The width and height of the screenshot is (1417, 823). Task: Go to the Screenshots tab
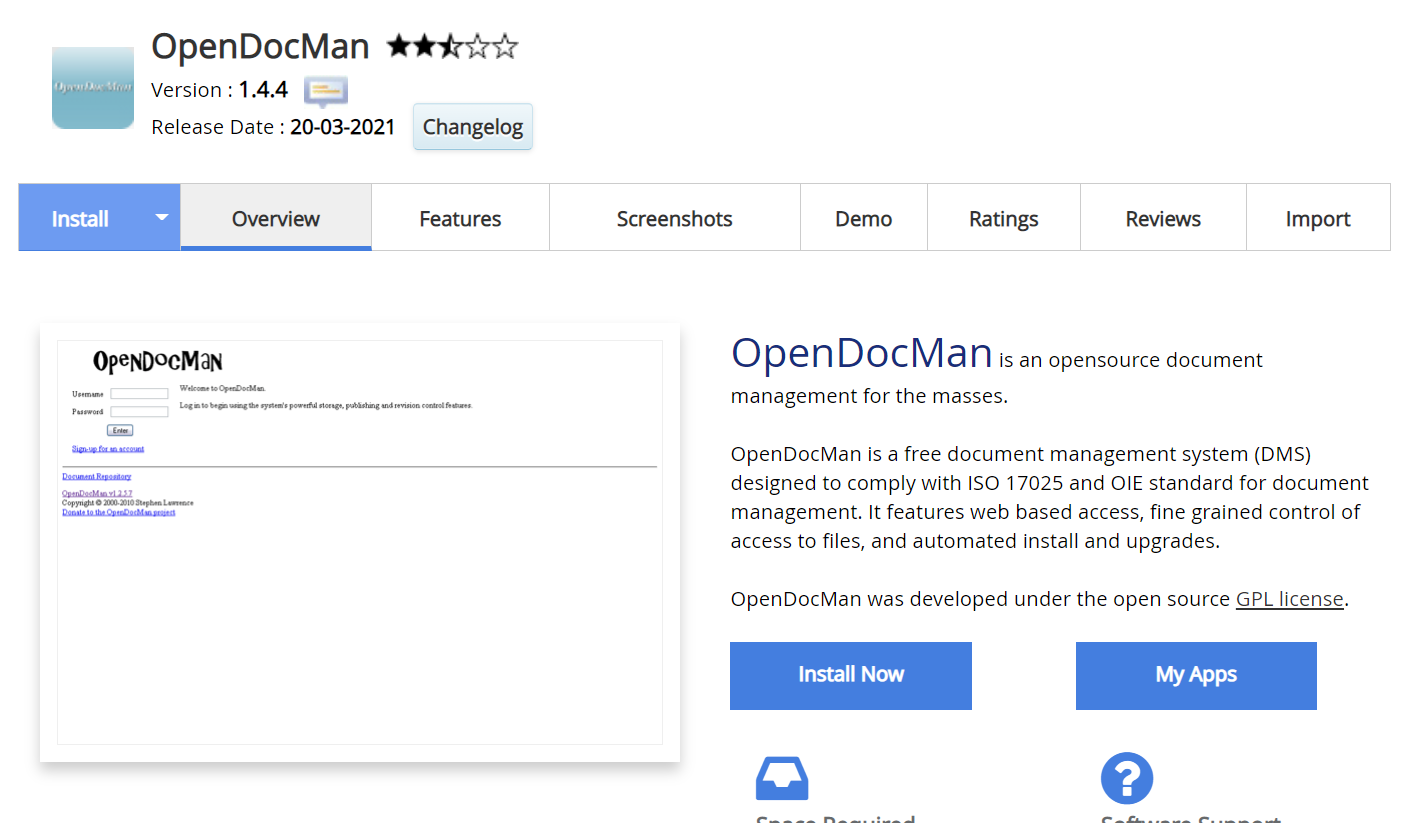674,218
